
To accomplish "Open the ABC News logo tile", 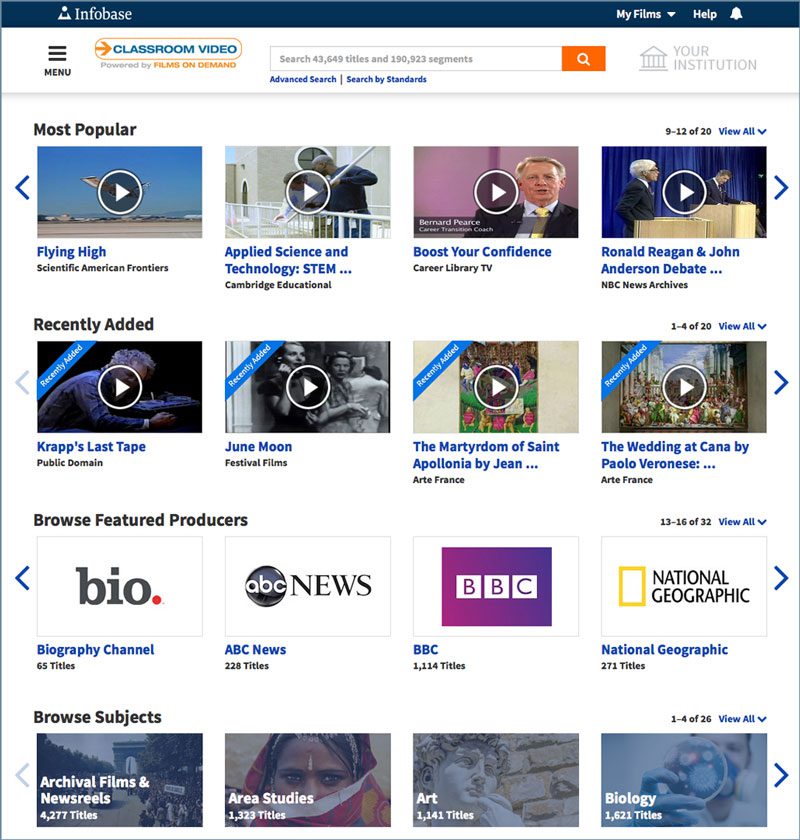I will 308,587.
